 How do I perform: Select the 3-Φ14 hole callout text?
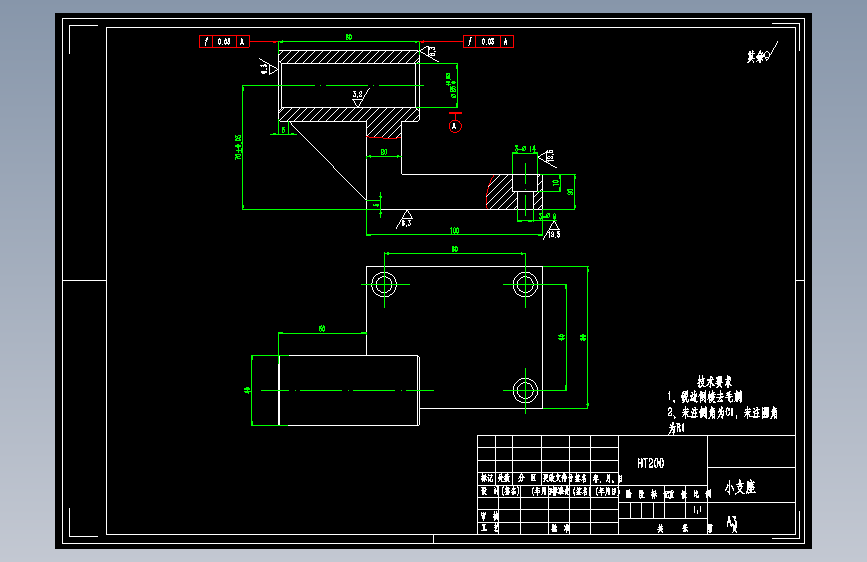pyautogui.click(x=525, y=149)
